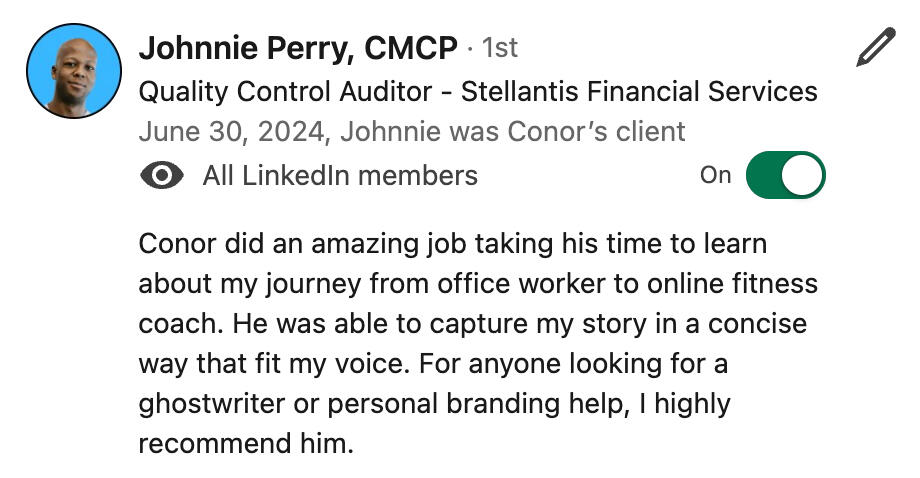The width and height of the screenshot is (920, 478).
Task: Click the eye visibility icon
Action: click(x=162, y=177)
